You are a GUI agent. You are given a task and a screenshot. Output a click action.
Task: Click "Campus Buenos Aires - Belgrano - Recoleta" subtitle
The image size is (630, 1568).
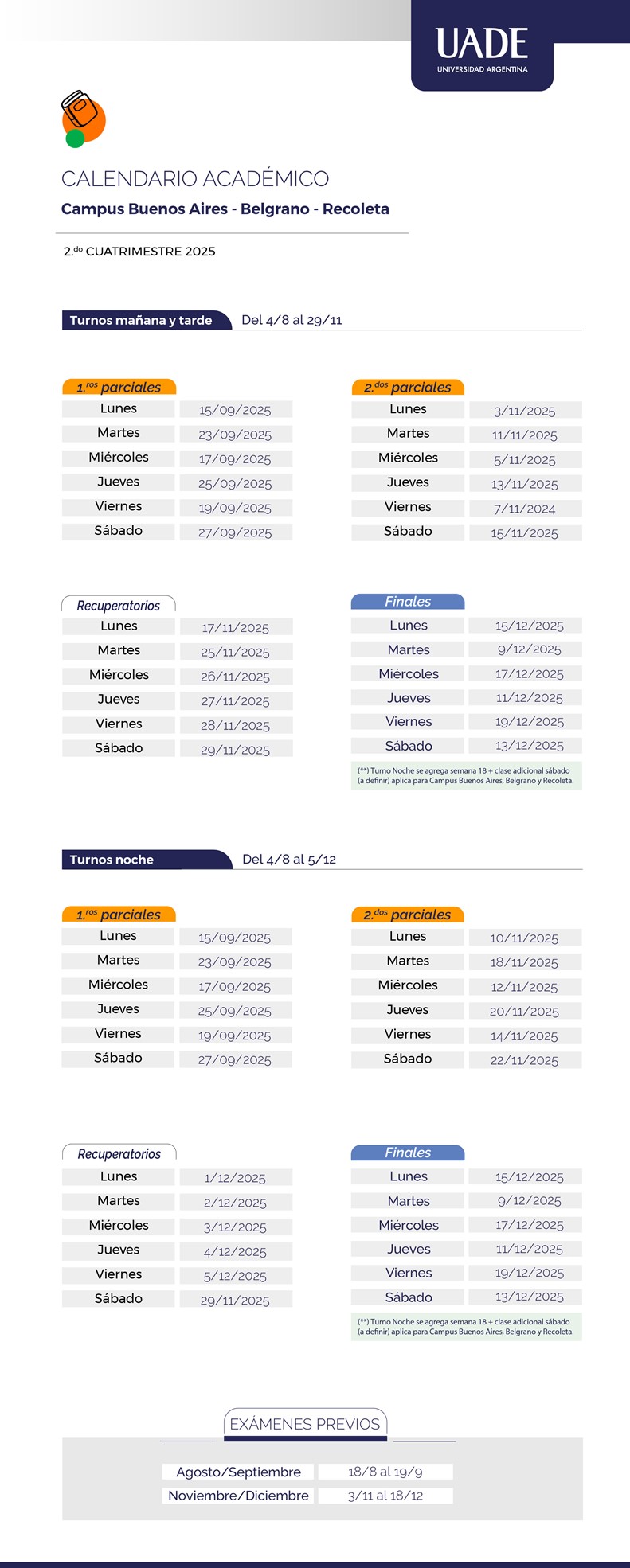coord(225,209)
